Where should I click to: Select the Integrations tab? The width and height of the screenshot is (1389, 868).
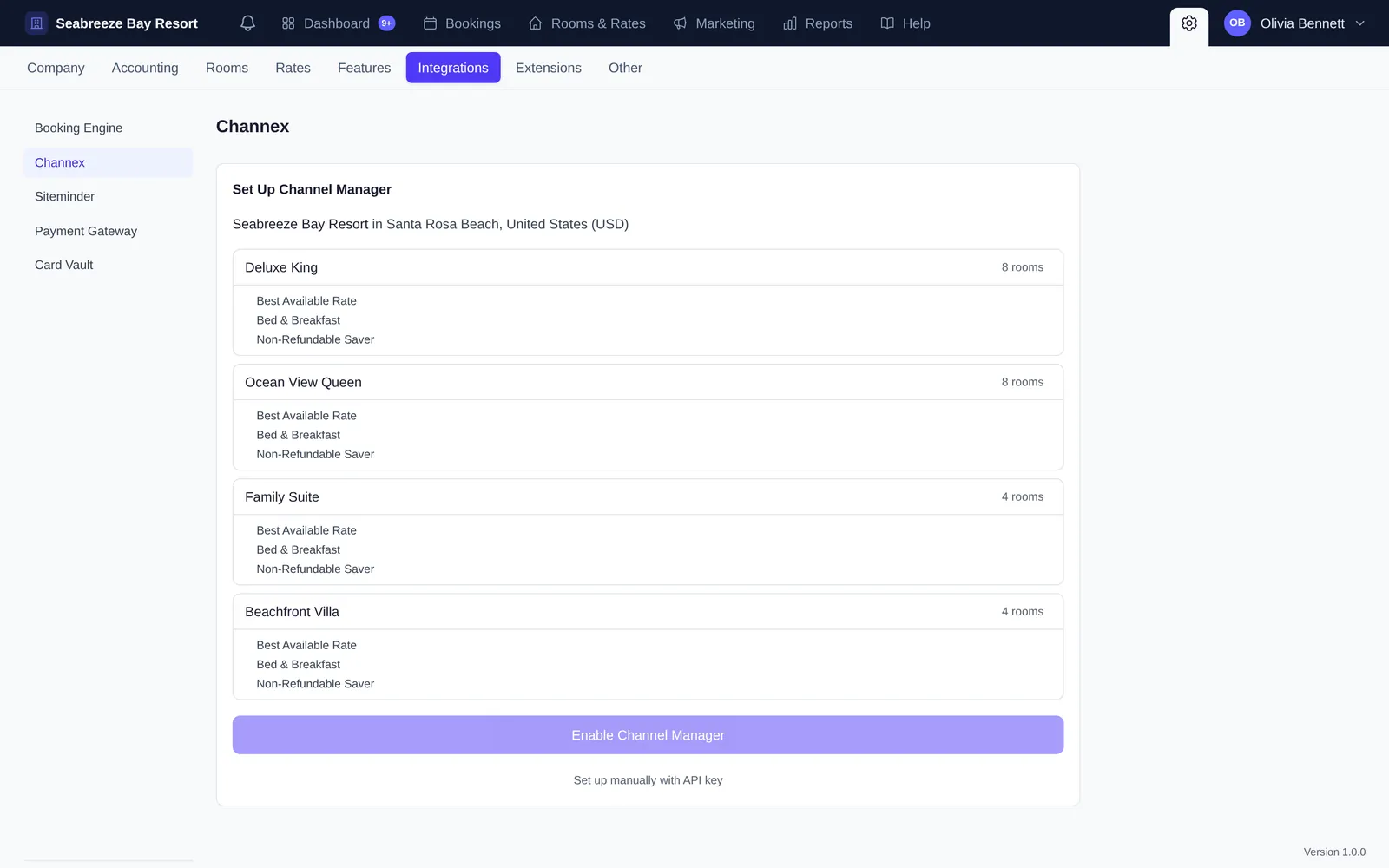coord(453,68)
